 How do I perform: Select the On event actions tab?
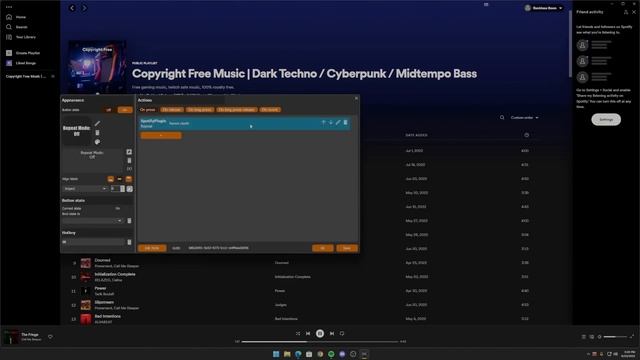pyautogui.click(x=270, y=110)
